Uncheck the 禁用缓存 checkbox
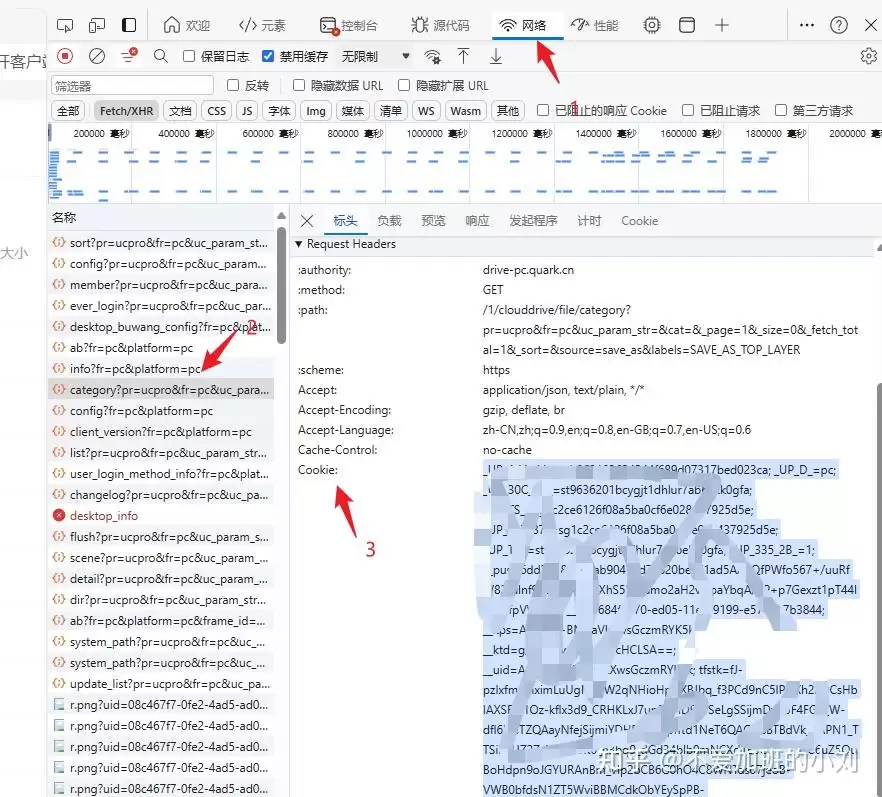 (268, 57)
